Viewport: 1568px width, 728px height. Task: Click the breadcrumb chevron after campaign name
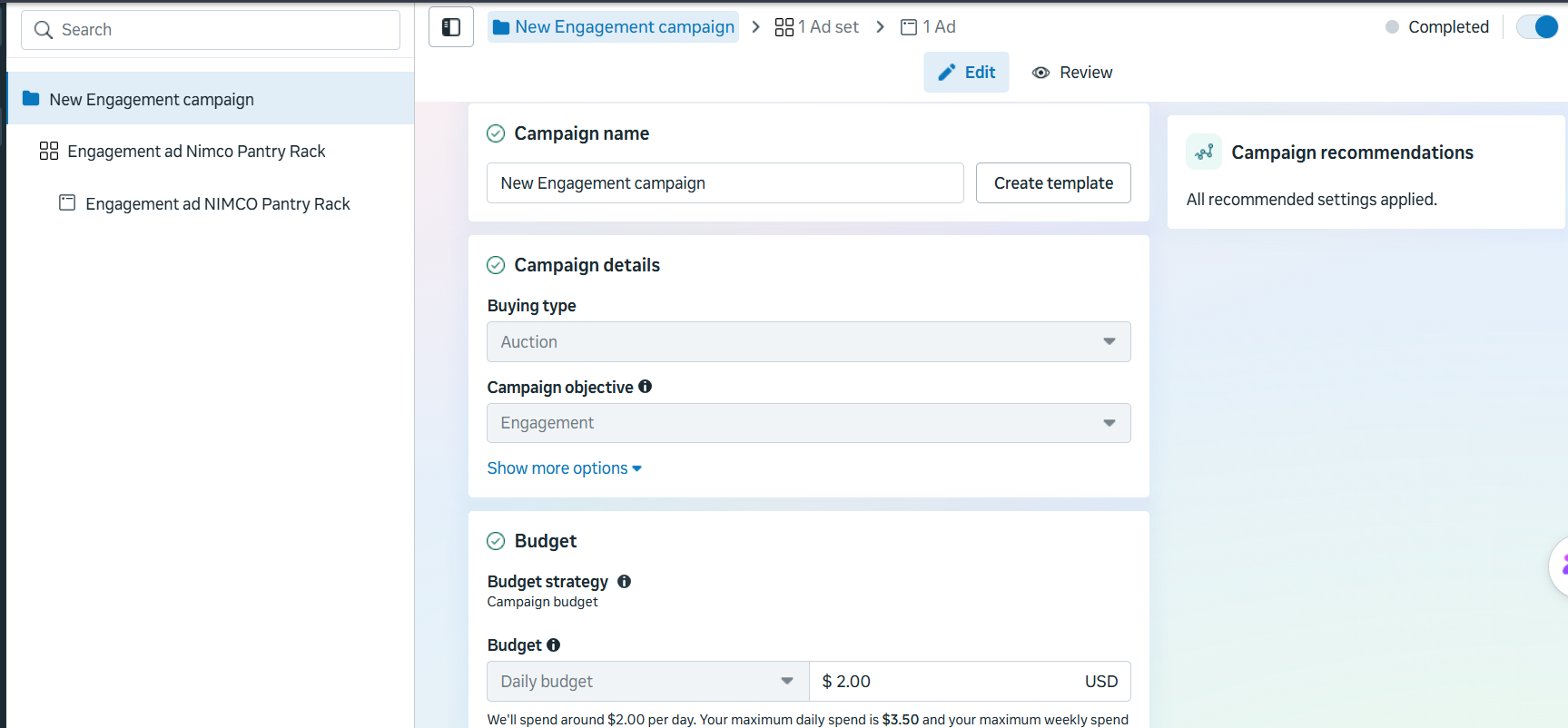click(x=755, y=27)
